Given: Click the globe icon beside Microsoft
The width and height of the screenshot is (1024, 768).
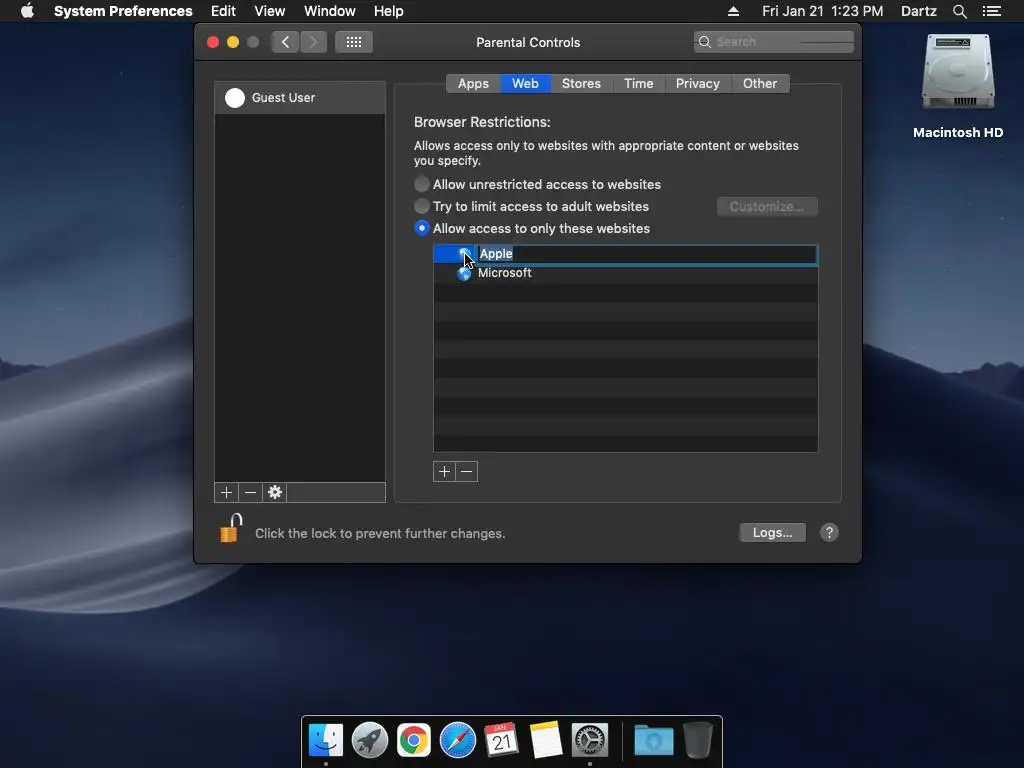Looking at the screenshot, I should 464,273.
